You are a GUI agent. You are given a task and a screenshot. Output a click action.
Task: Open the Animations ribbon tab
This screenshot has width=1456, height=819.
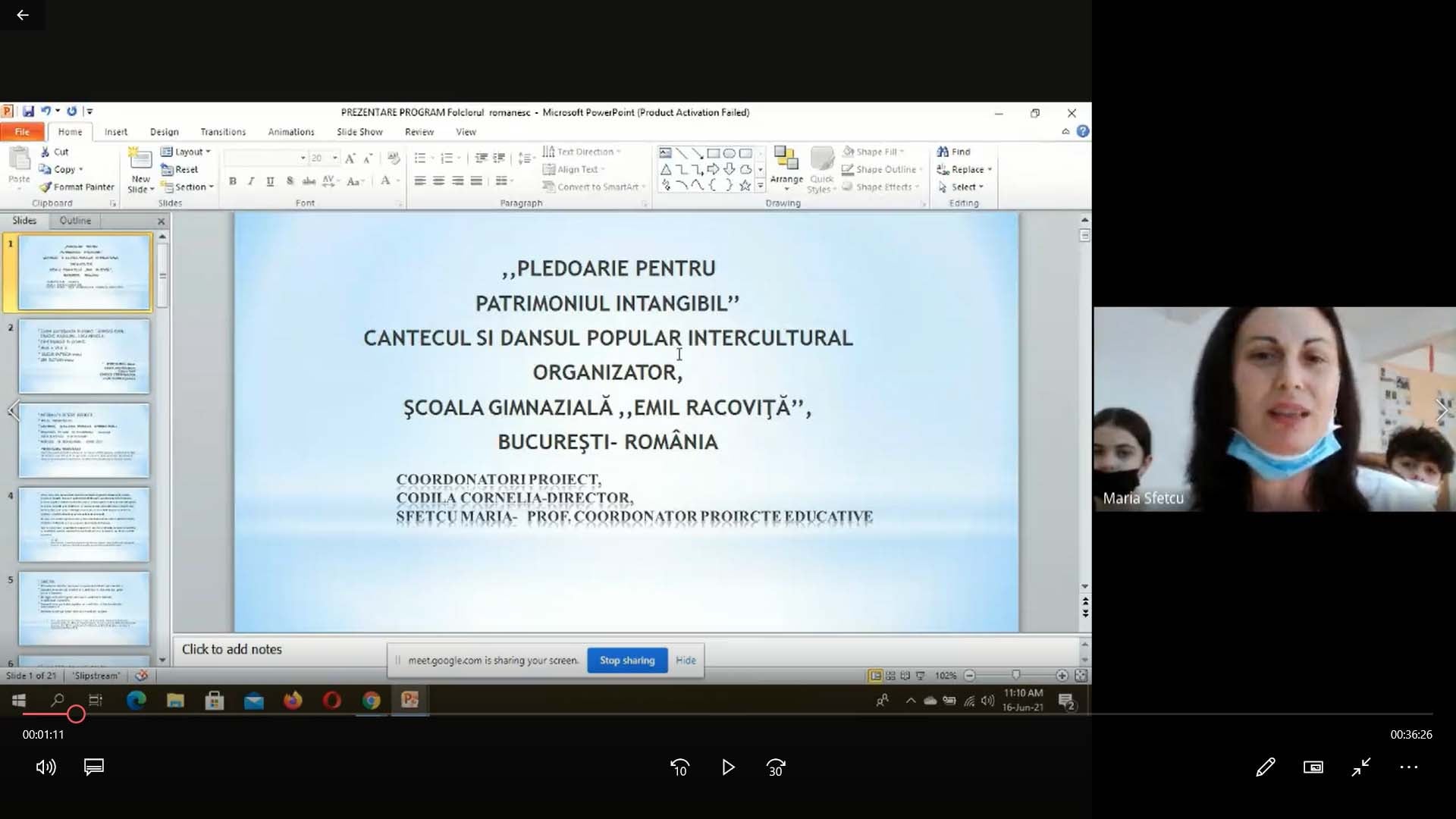291,132
